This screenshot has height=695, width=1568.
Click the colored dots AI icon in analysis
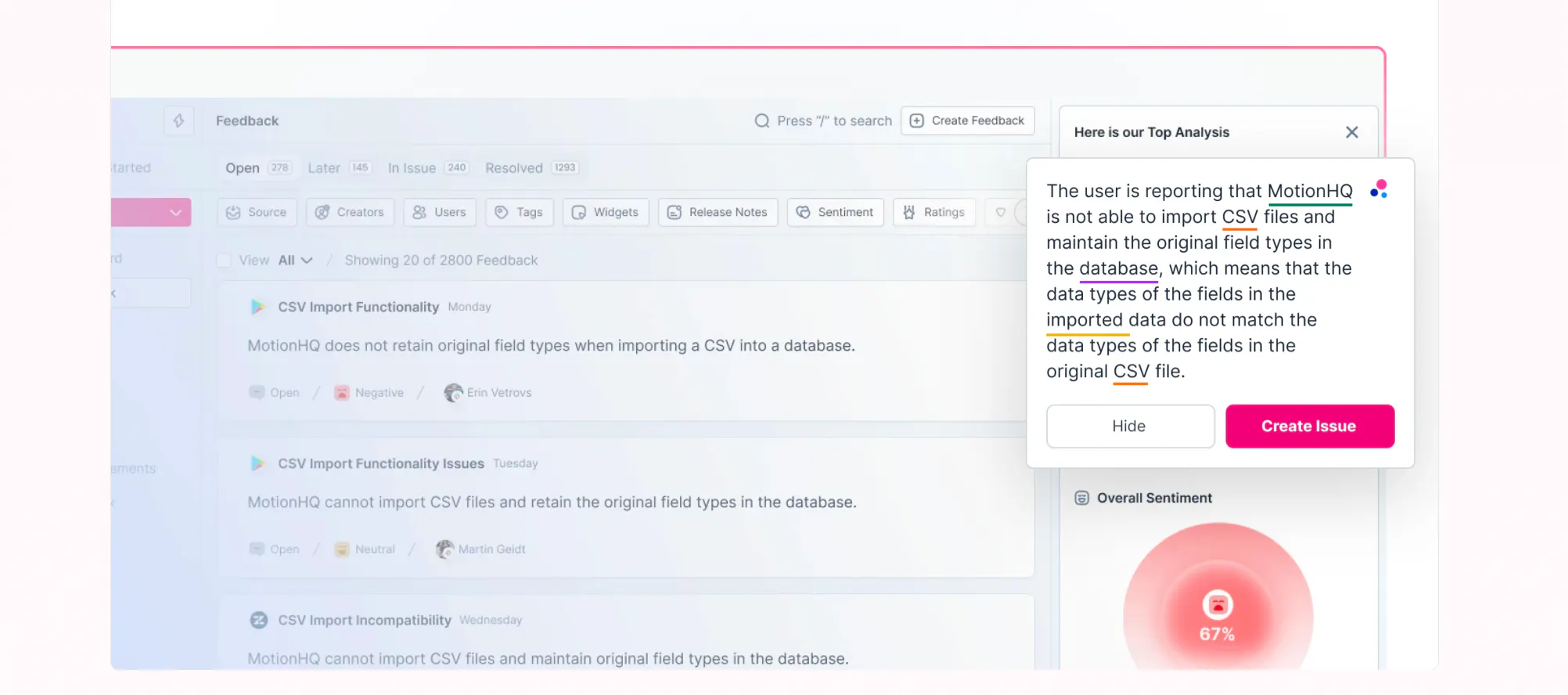pyautogui.click(x=1379, y=189)
